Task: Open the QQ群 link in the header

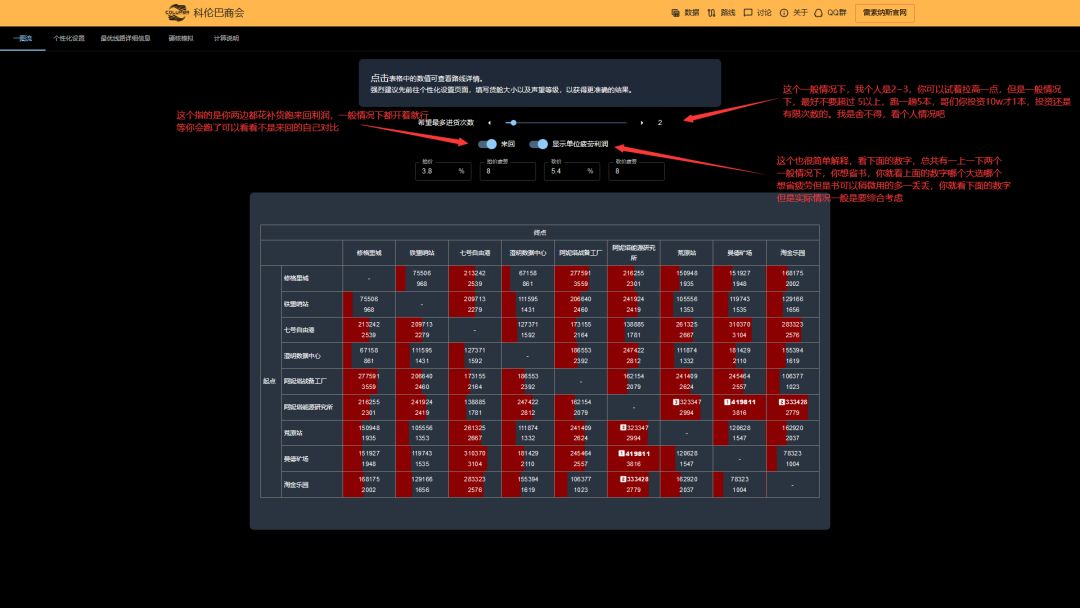Action: point(831,12)
